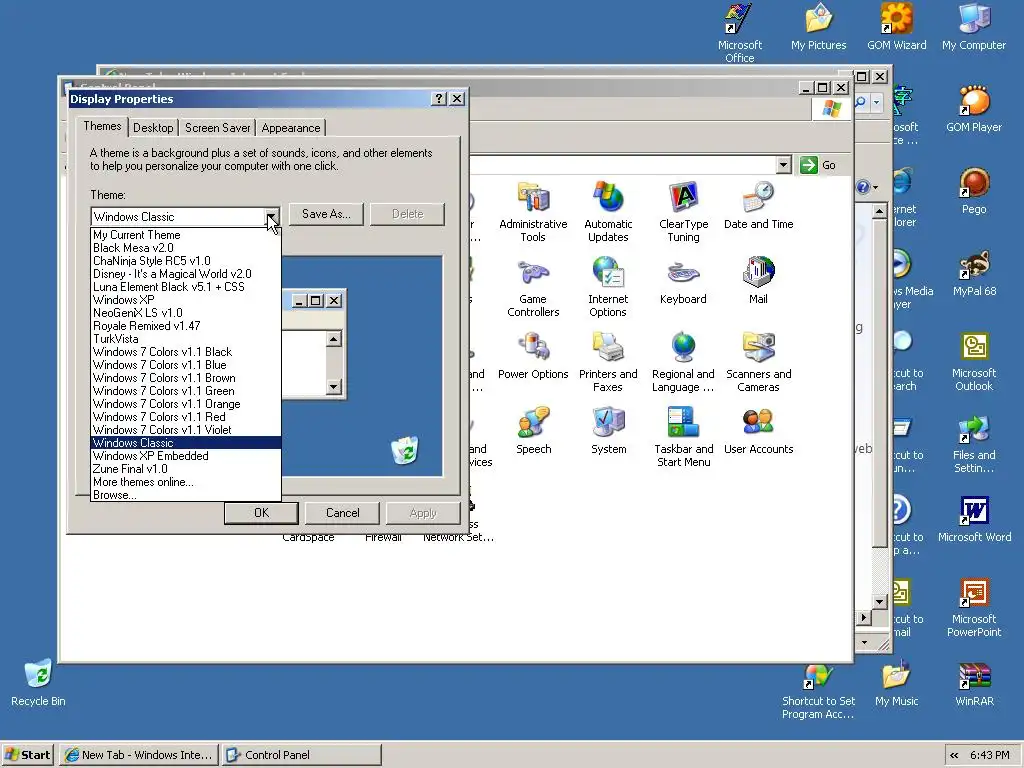
Task: Choose My Current Theme from list
Action: [185, 234]
